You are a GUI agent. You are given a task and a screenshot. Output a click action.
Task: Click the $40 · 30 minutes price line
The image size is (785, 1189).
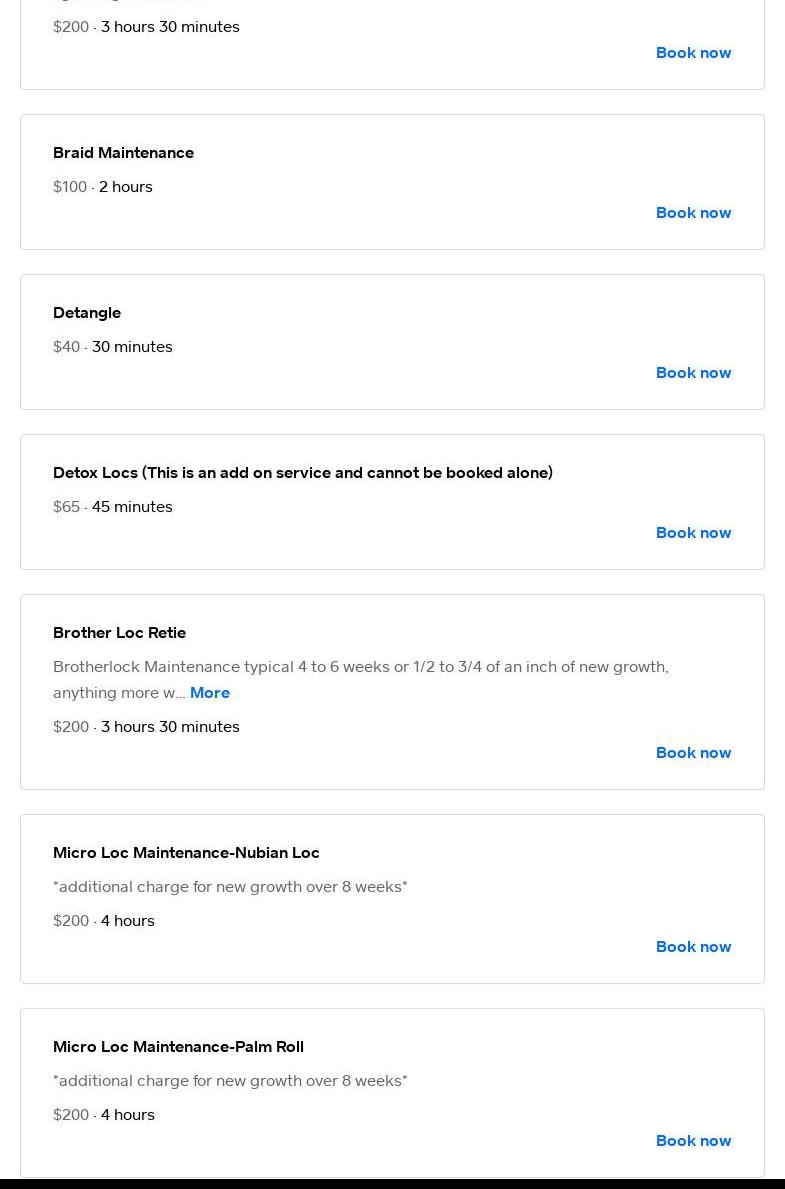pos(113,346)
